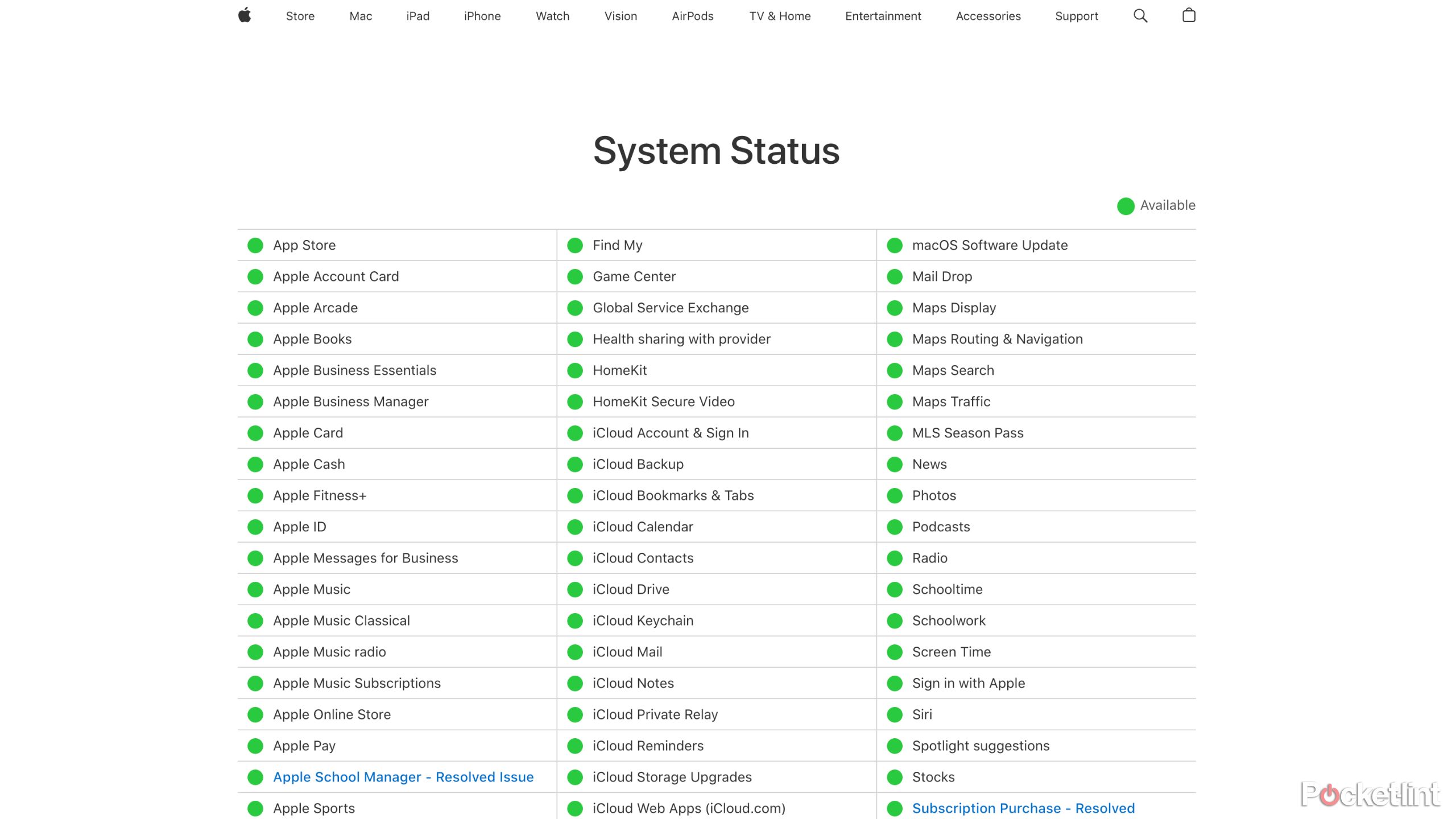Click green dot beside Apple School Manager
1456x819 pixels.
coord(255,777)
